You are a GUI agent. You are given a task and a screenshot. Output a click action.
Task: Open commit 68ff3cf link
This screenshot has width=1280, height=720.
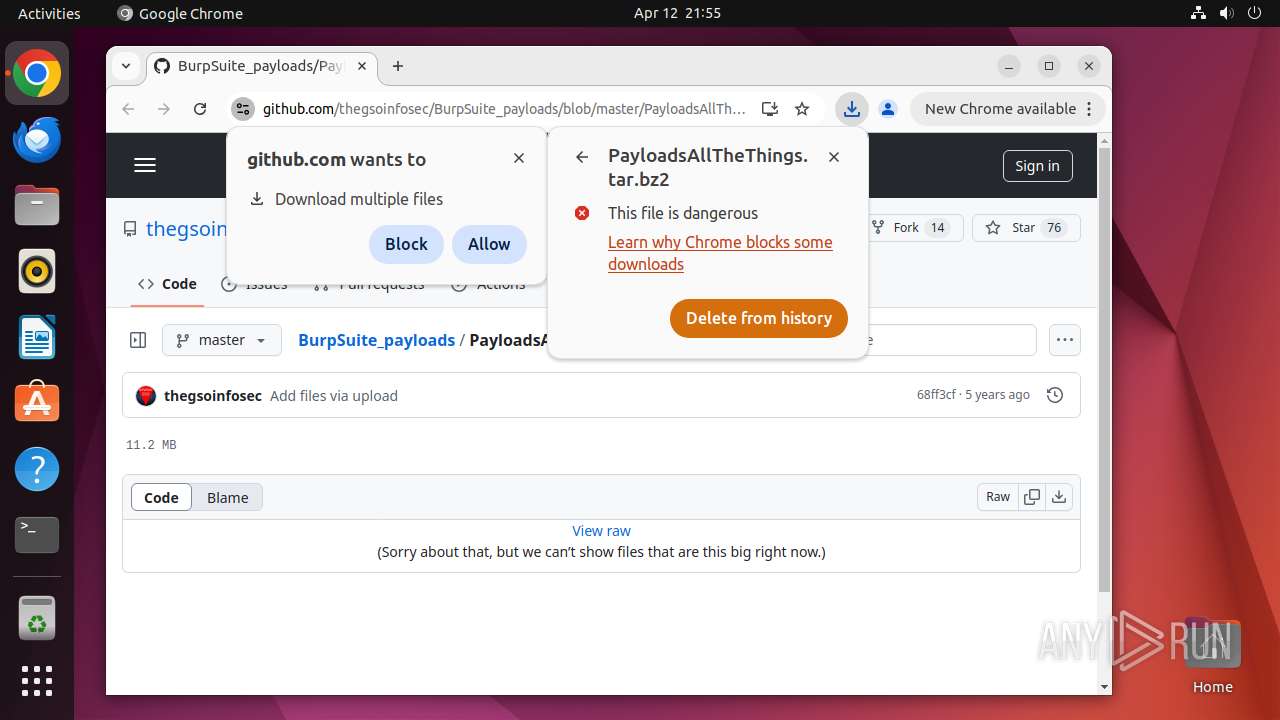[936, 395]
